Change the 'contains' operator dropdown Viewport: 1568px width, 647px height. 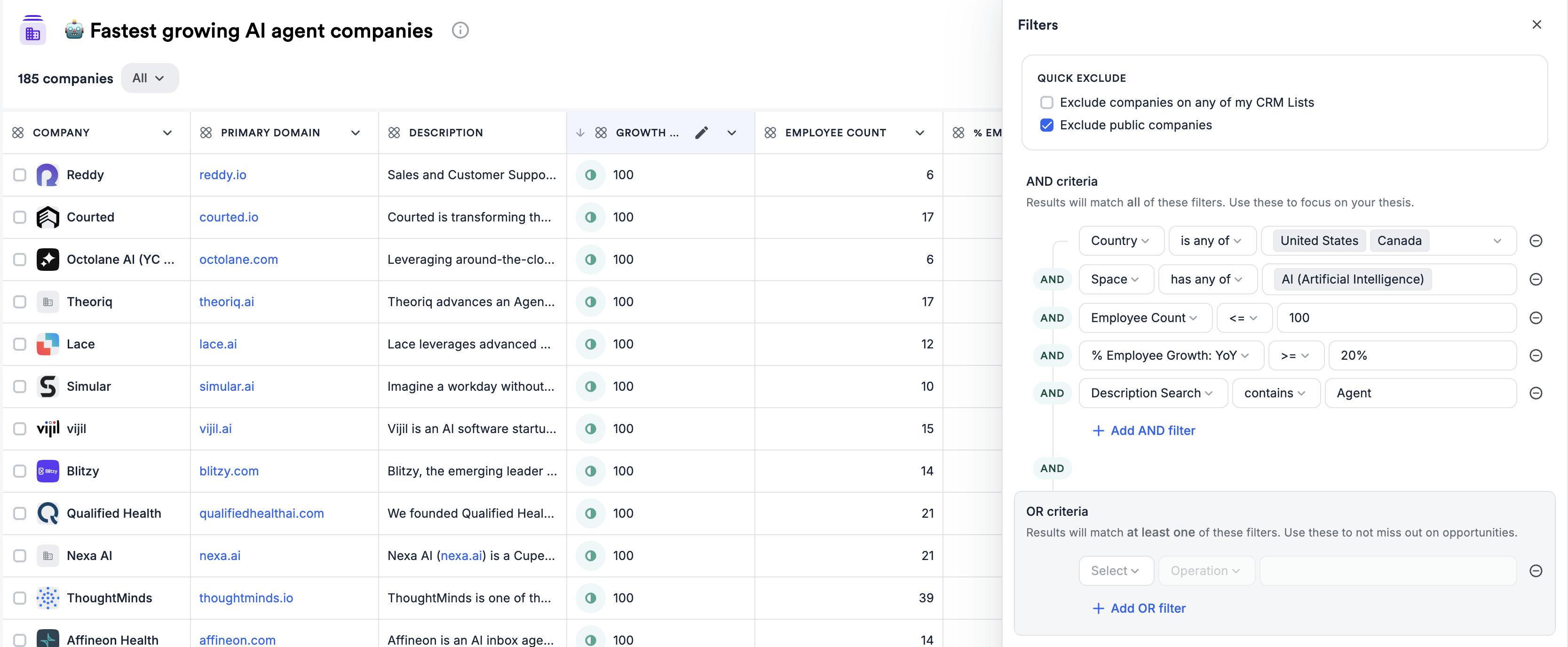1275,393
